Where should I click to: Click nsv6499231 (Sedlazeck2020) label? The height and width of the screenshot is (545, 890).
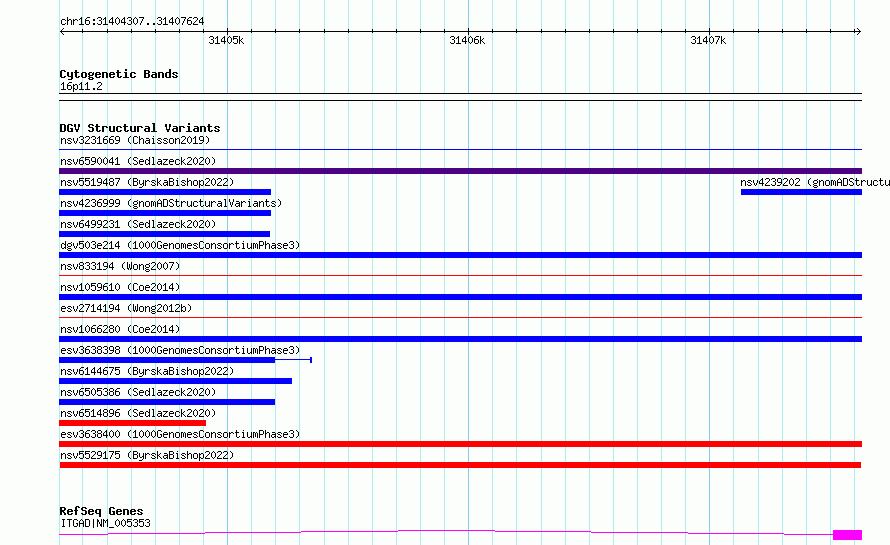pos(138,224)
